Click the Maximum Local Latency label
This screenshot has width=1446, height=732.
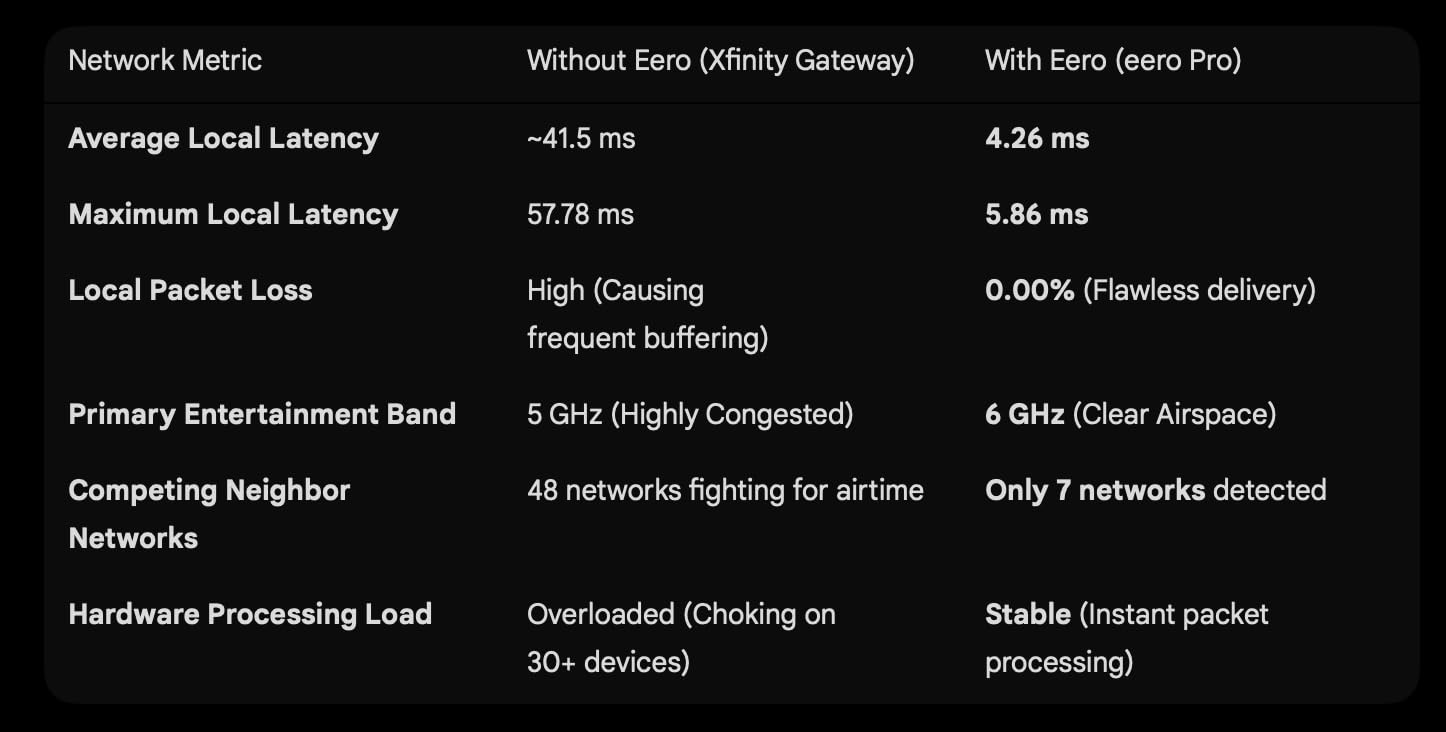tap(233, 214)
